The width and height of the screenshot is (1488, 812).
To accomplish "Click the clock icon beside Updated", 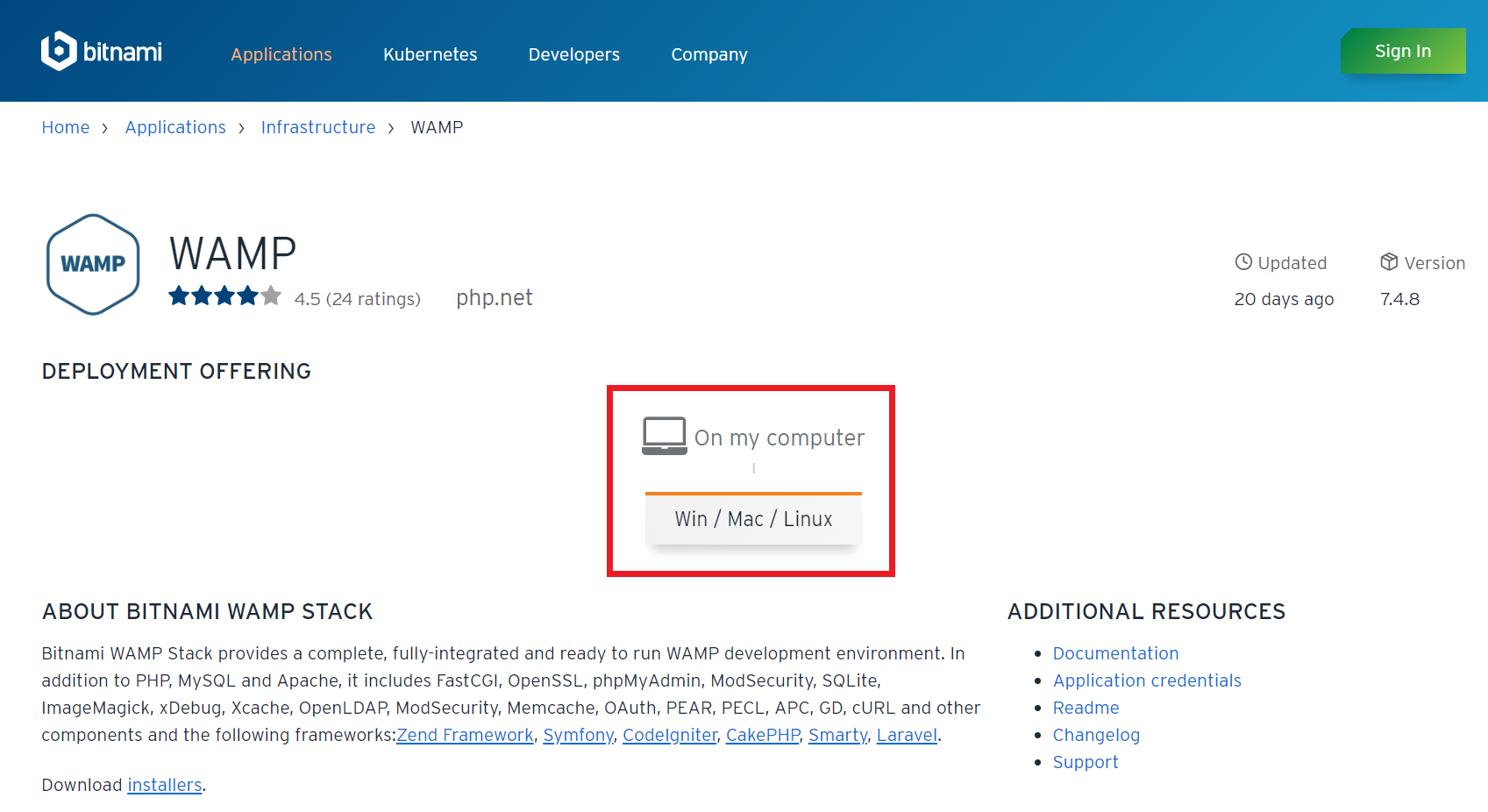I will (1243, 261).
